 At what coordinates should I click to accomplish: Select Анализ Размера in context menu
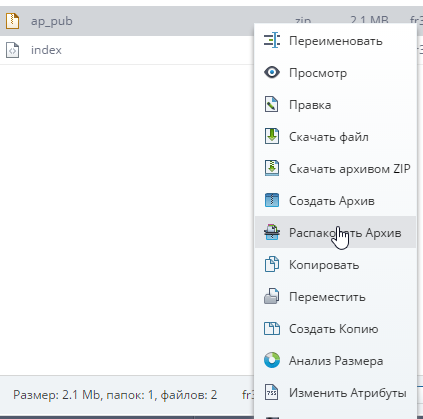[336, 360]
